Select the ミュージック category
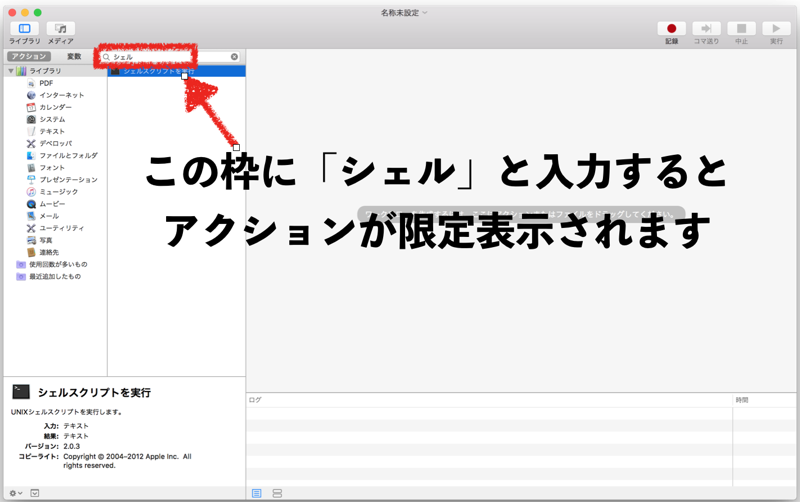This screenshot has height=502, width=800. pyautogui.click(x=59, y=192)
